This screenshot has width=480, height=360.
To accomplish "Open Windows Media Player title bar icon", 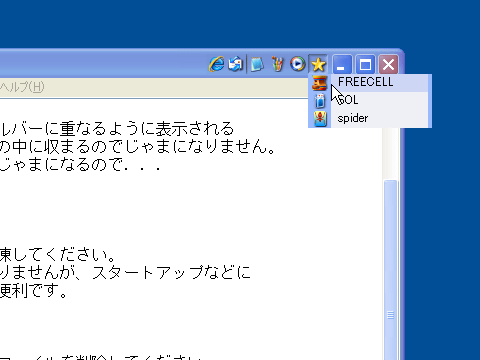I will pyautogui.click(x=297, y=64).
